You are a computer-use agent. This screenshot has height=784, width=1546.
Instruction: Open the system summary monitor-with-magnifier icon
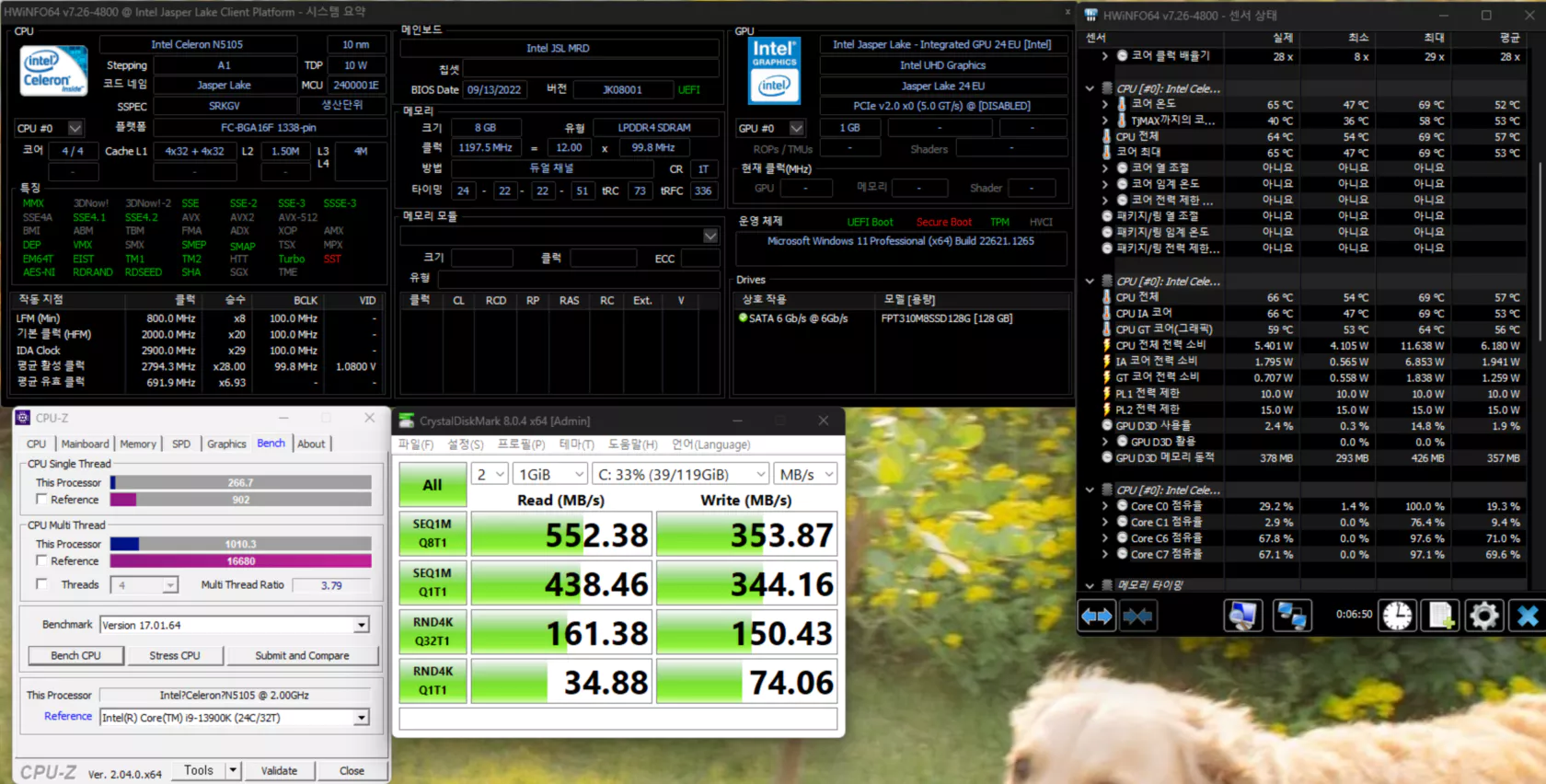(x=1242, y=616)
